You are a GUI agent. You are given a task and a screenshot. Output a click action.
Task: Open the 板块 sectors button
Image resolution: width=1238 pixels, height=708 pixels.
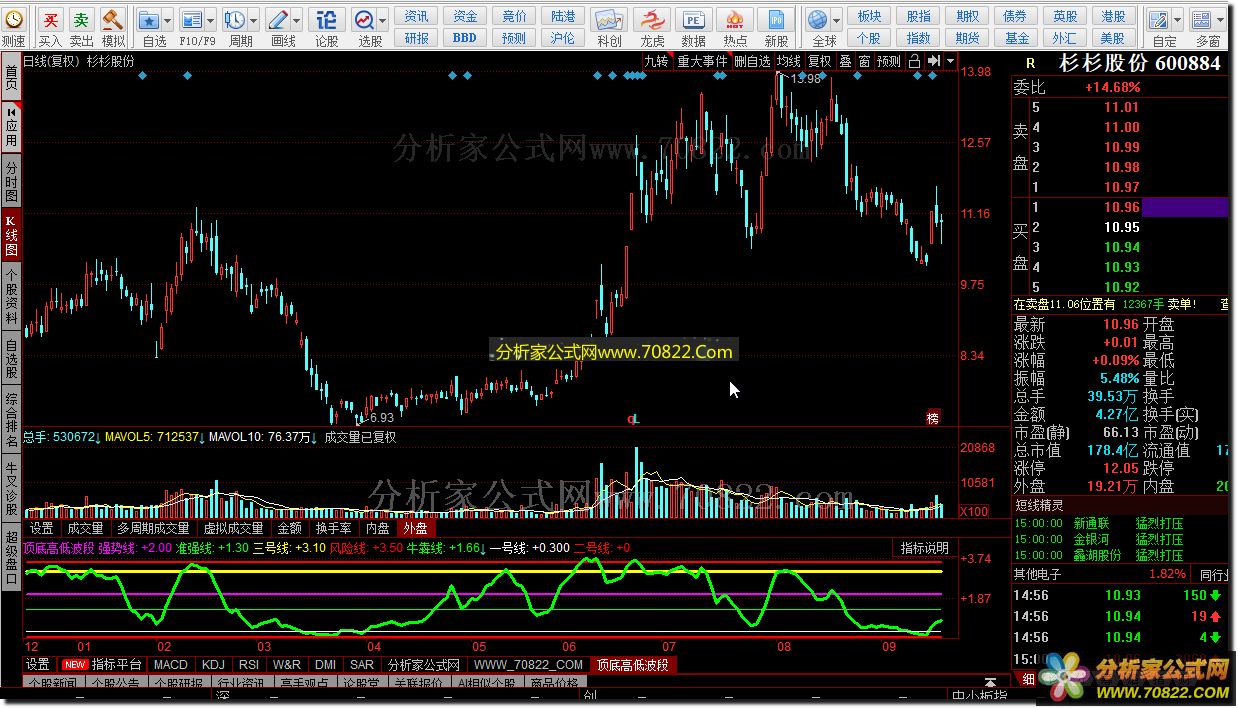tap(870, 16)
